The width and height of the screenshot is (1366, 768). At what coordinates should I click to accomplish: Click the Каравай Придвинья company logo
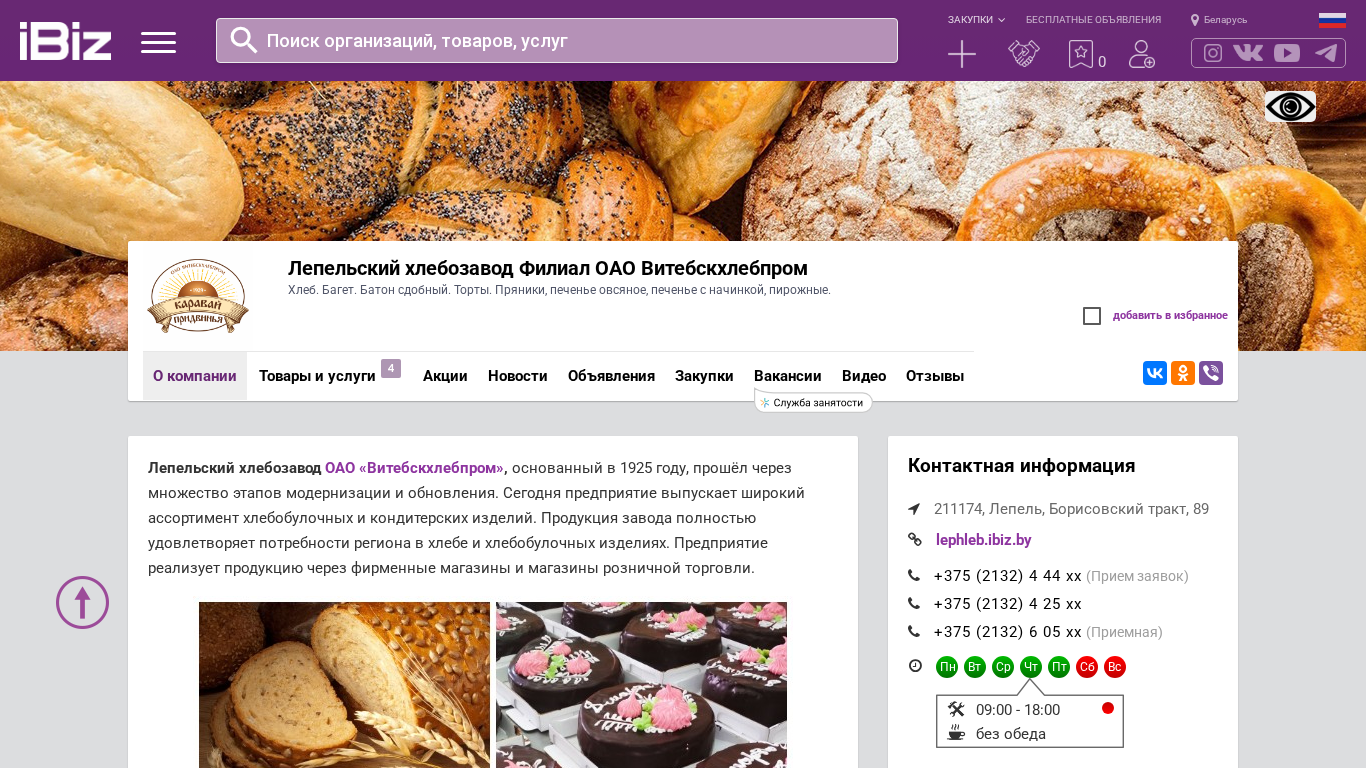[x=197, y=296]
